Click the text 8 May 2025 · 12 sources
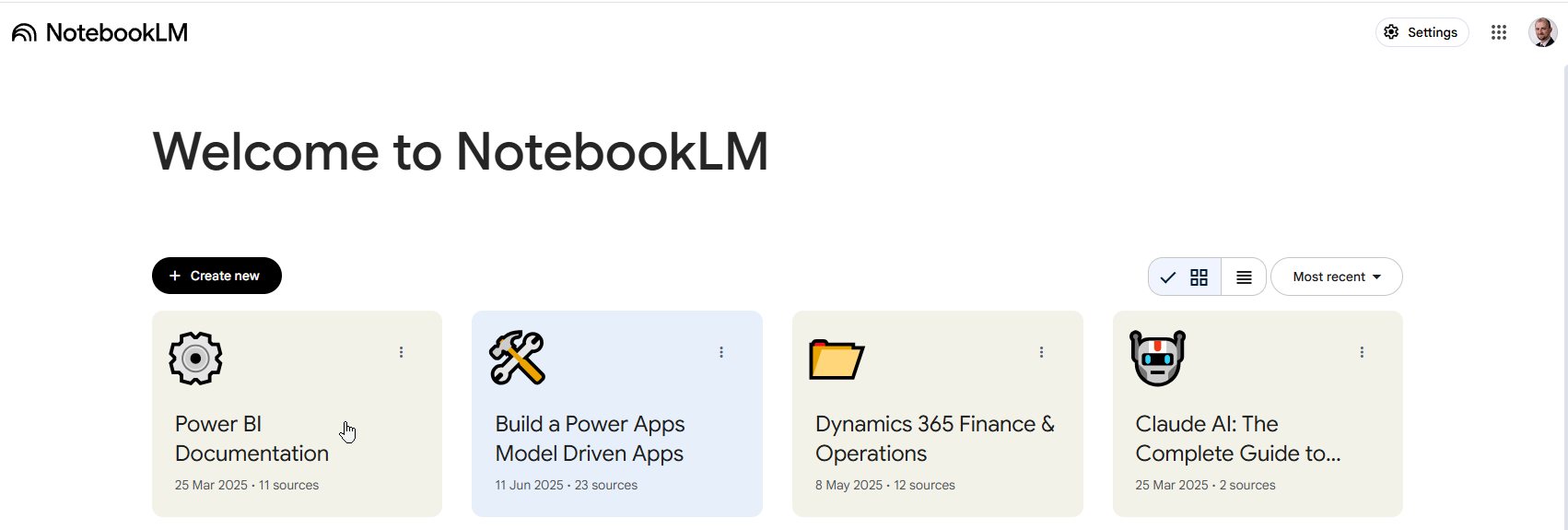The width and height of the screenshot is (1568, 530). click(x=885, y=485)
